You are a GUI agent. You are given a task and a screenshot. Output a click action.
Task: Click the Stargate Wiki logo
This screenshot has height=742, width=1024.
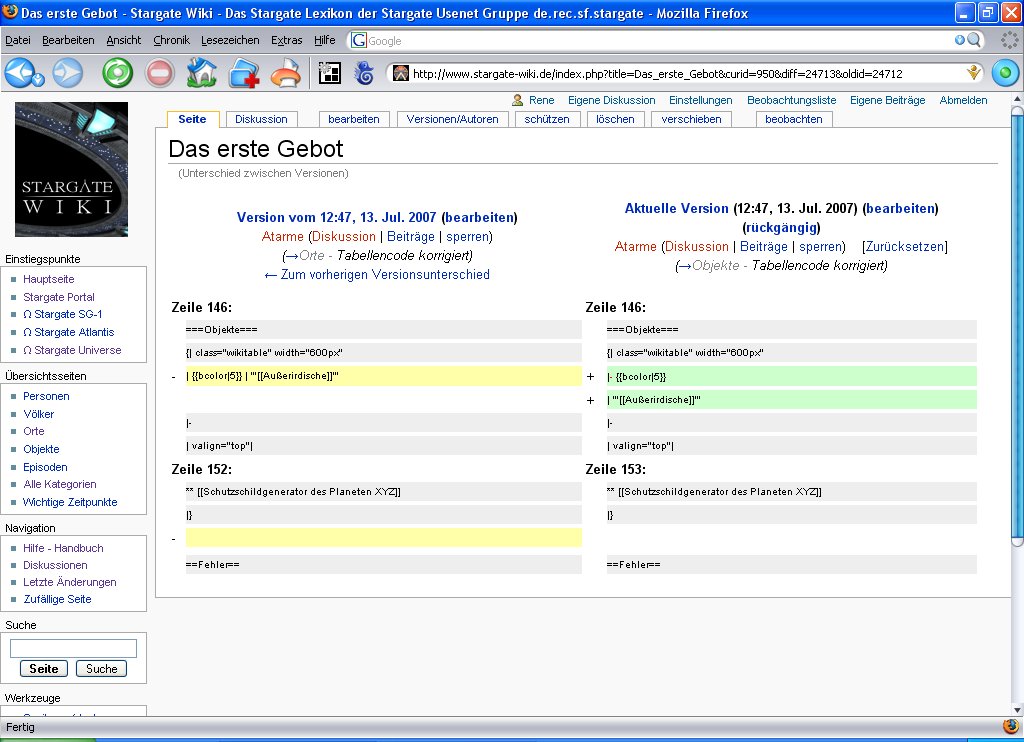[x=71, y=169]
